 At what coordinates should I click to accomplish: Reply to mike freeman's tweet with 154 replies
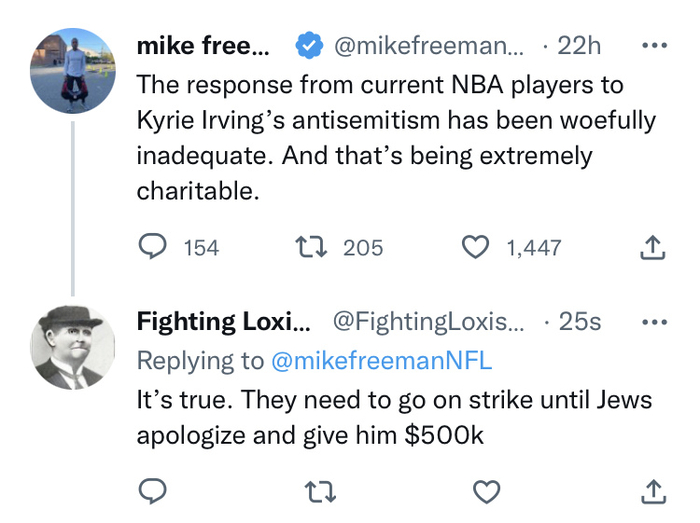click(151, 247)
